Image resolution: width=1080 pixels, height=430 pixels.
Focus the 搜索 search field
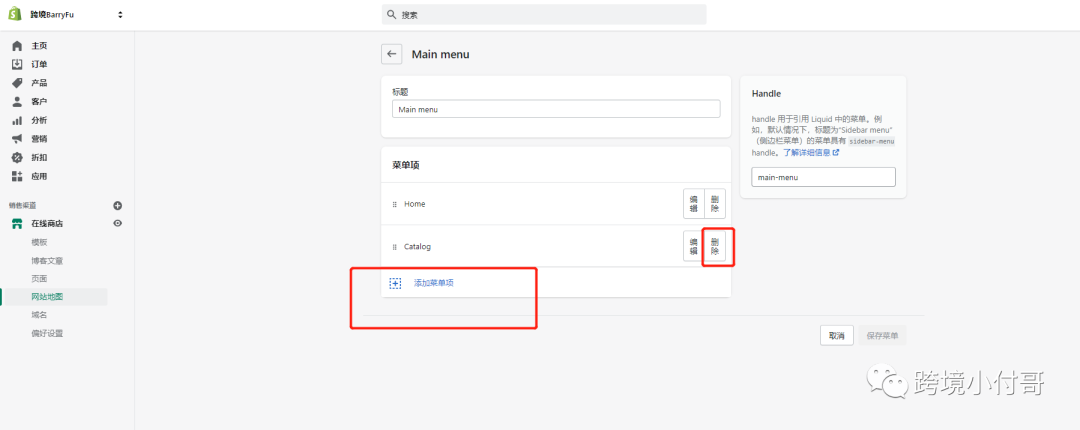tap(544, 14)
